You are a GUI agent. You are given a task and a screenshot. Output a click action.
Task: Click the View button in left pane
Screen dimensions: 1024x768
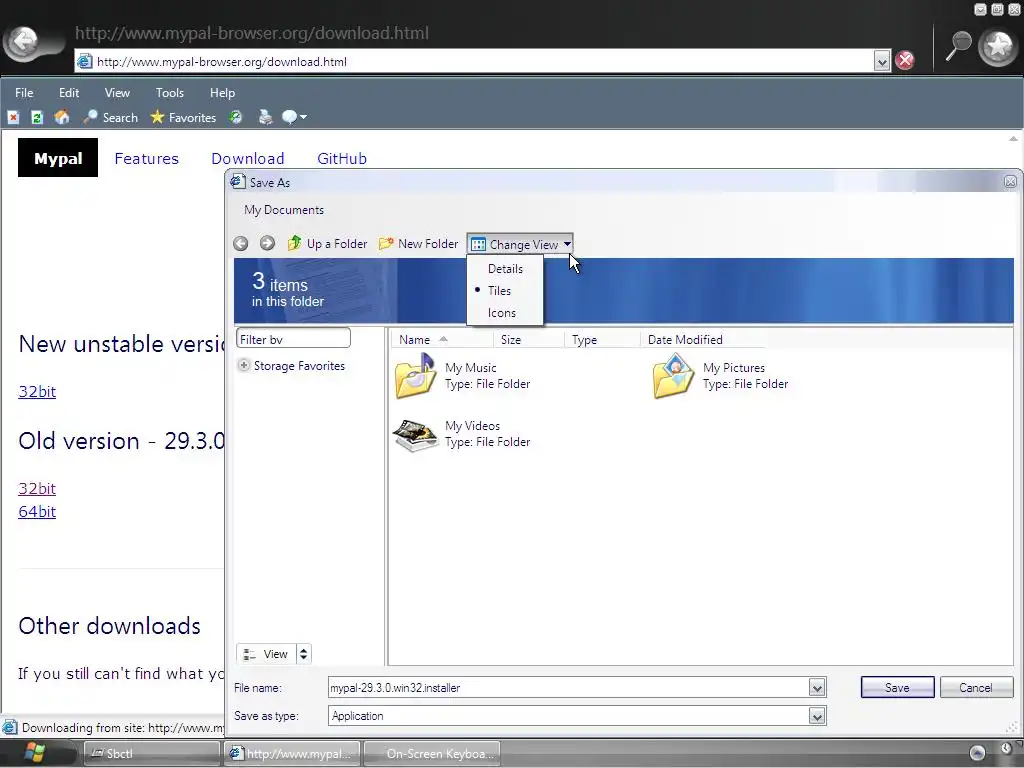pos(266,654)
